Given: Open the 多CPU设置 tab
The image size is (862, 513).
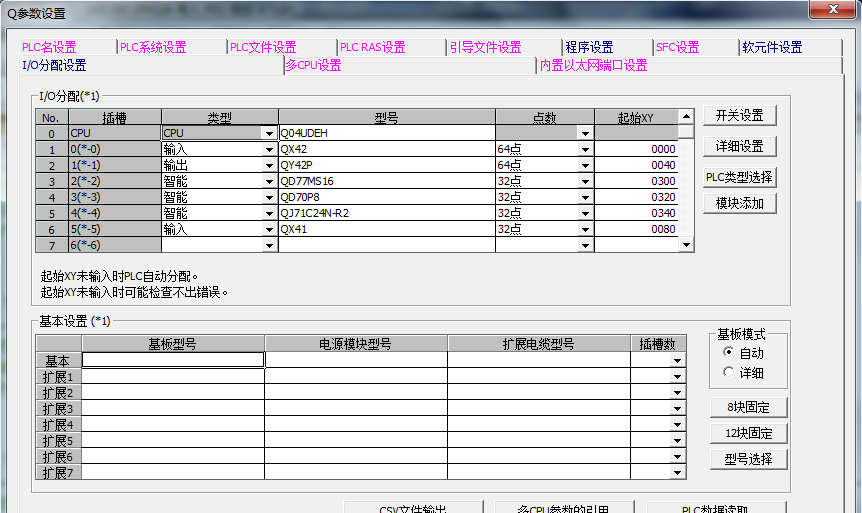Looking at the screenshot, I should pos(313,65).
